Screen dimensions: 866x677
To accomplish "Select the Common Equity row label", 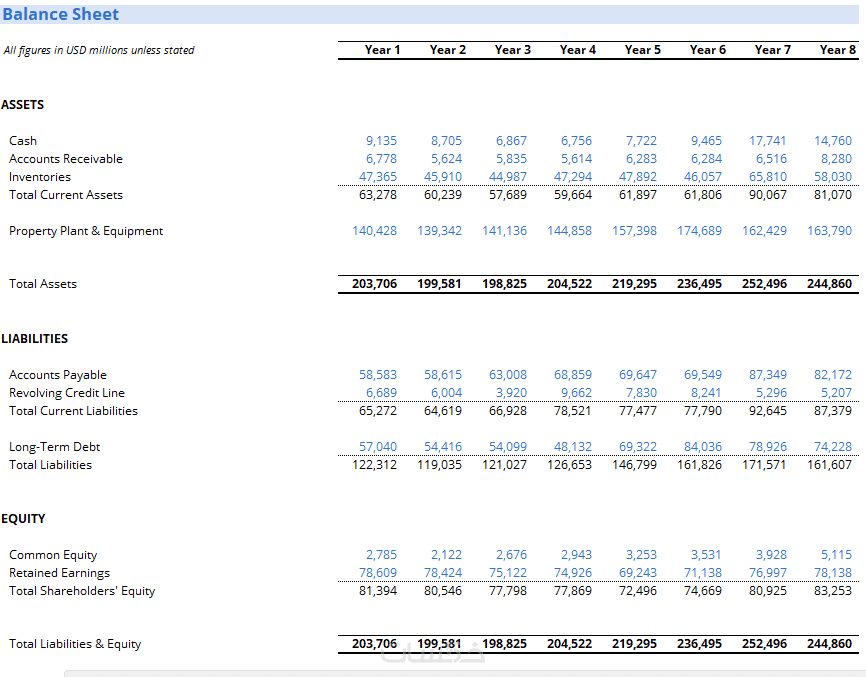I will click(53, 555).
